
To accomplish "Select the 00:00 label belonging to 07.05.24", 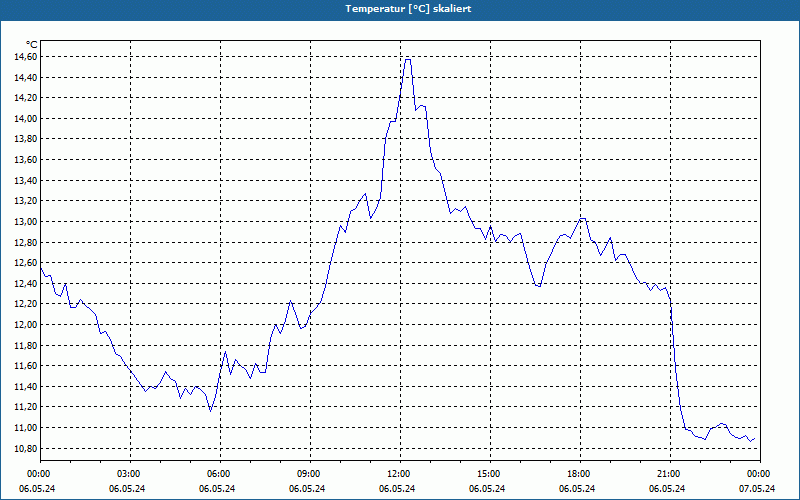I will click(x=760, y=474).
